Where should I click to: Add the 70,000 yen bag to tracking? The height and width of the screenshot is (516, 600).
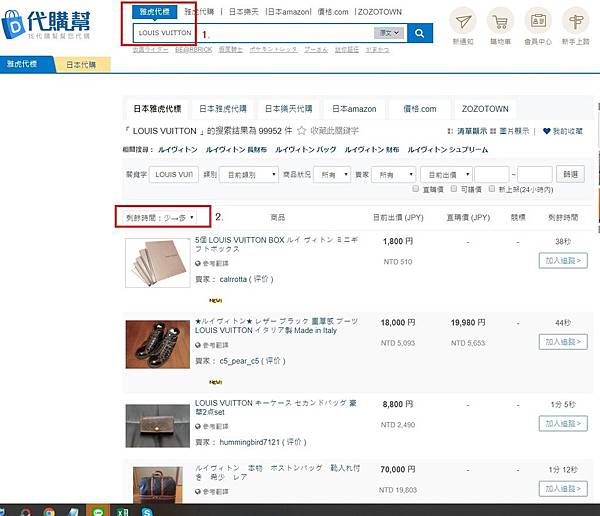tap(563, 488)
